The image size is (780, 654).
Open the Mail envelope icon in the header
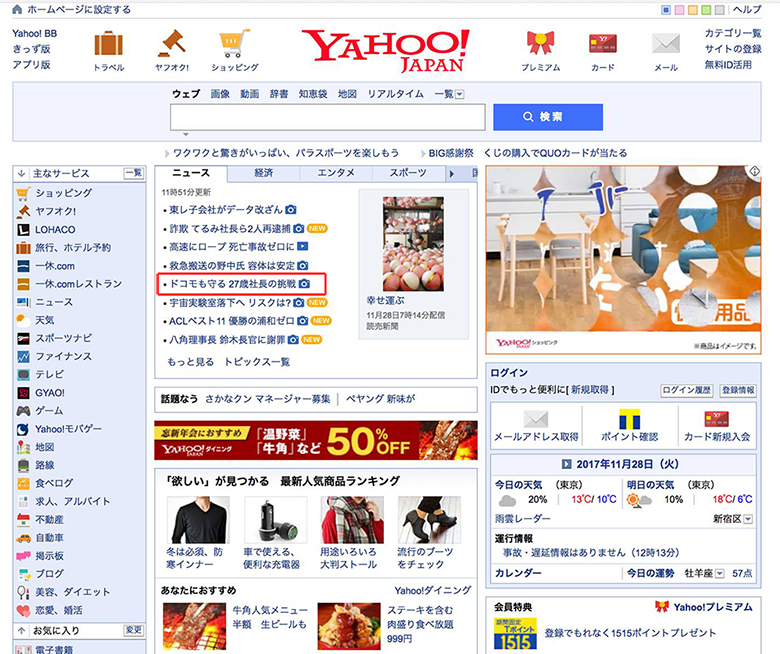pyautogui.click(x=666, y=43)
